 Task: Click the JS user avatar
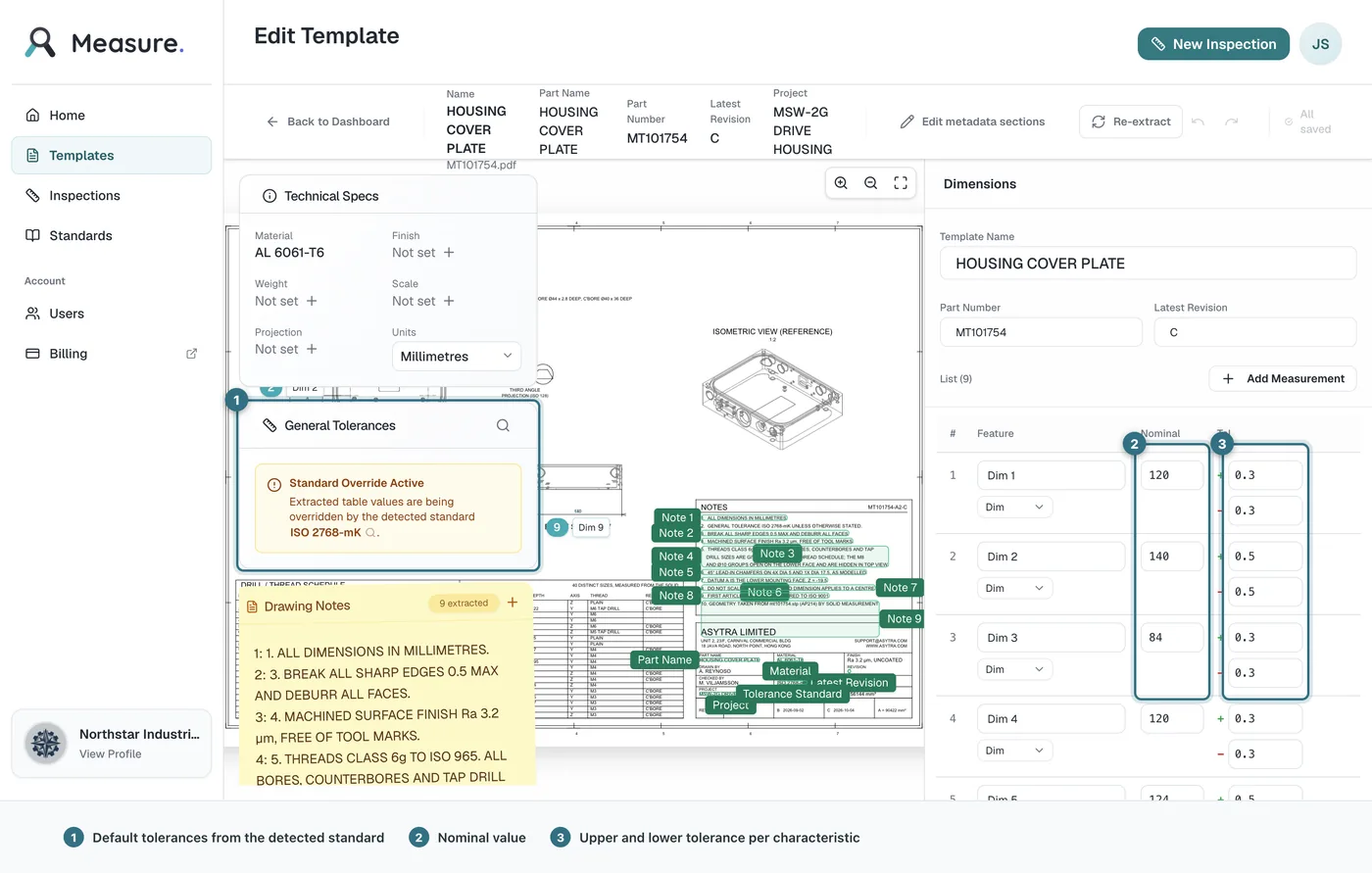pos(1320,44)
